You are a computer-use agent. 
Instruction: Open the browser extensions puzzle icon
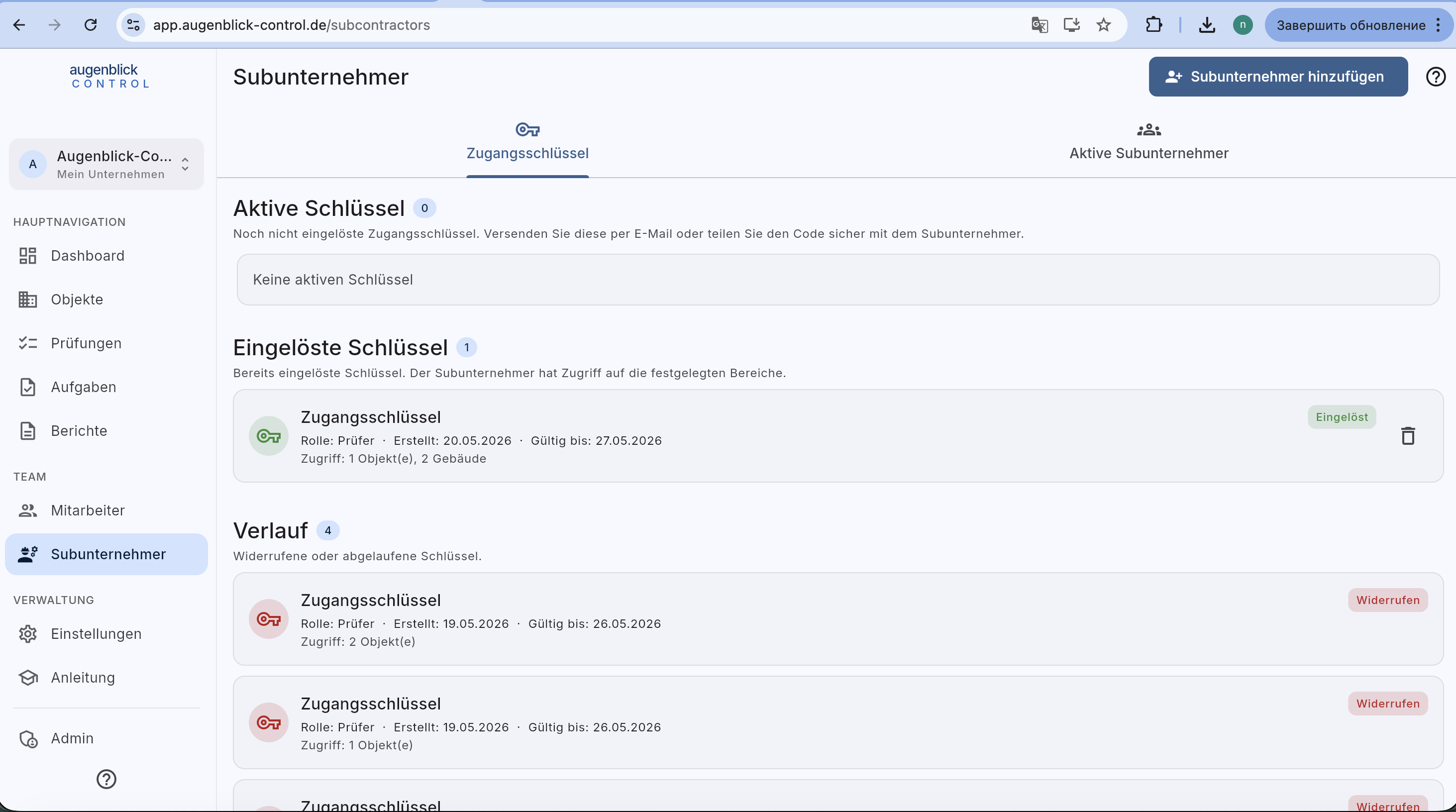coord(1153,25)
